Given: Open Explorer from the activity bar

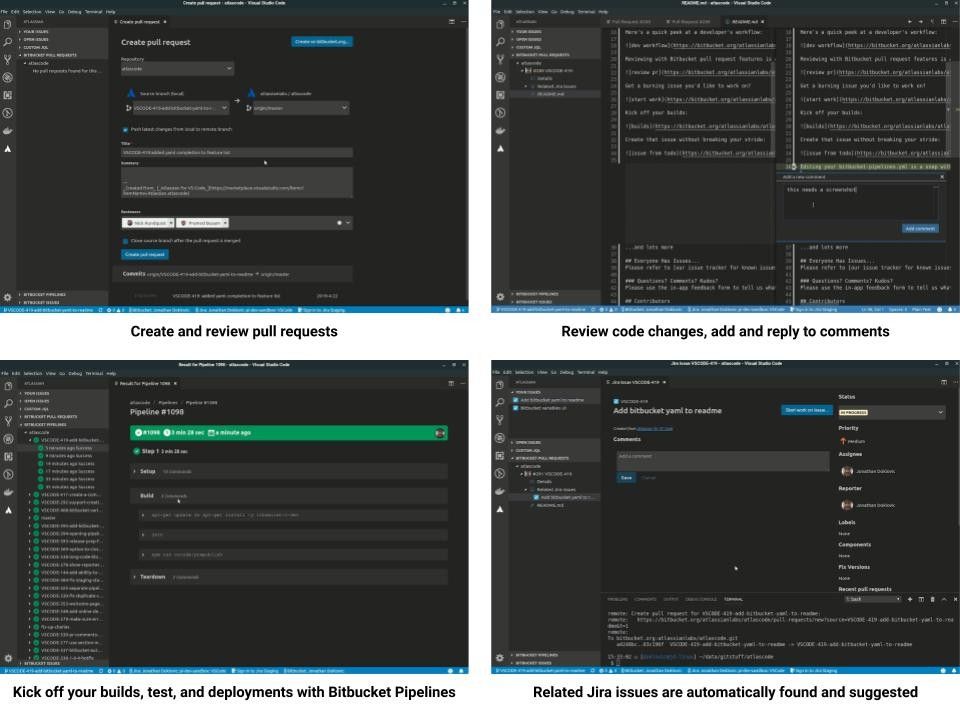Looking at the screenshot, I should click(x=8, y=27).
